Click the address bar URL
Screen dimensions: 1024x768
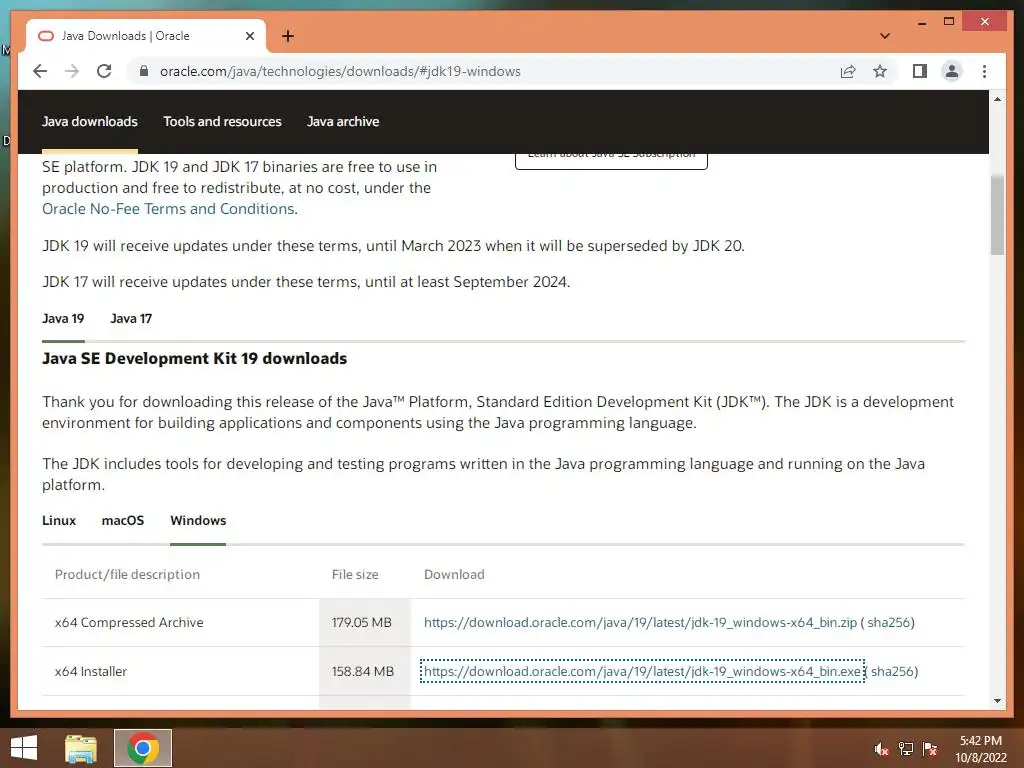[340, 71]
